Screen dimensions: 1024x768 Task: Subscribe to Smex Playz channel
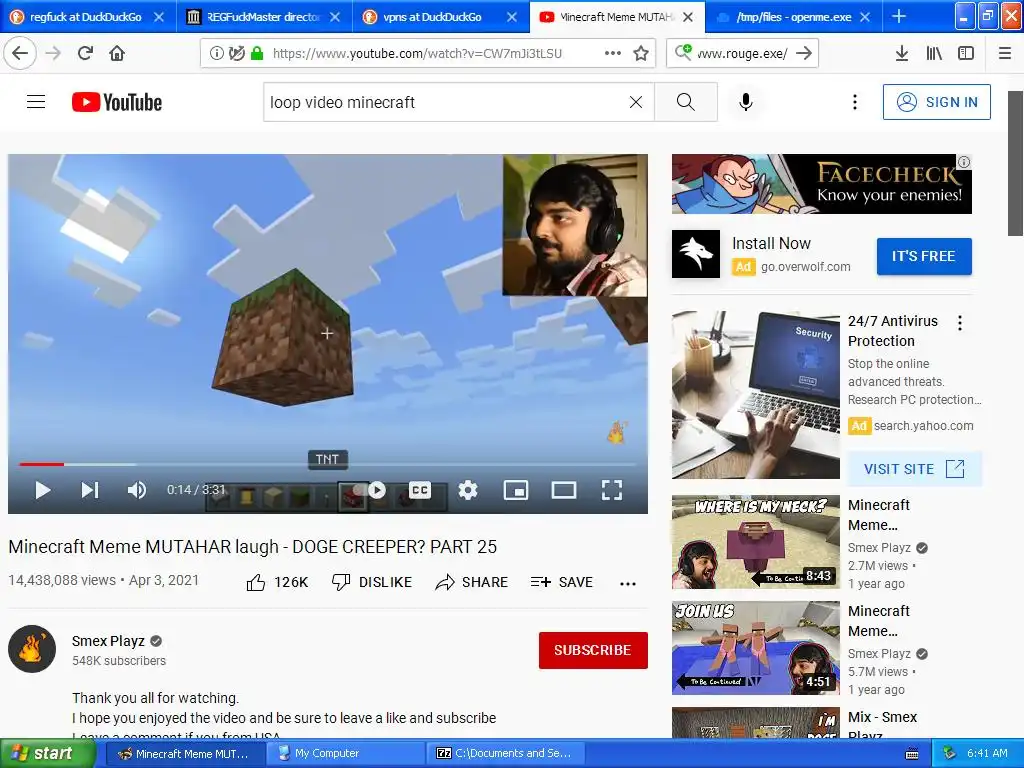pos(593,650)
